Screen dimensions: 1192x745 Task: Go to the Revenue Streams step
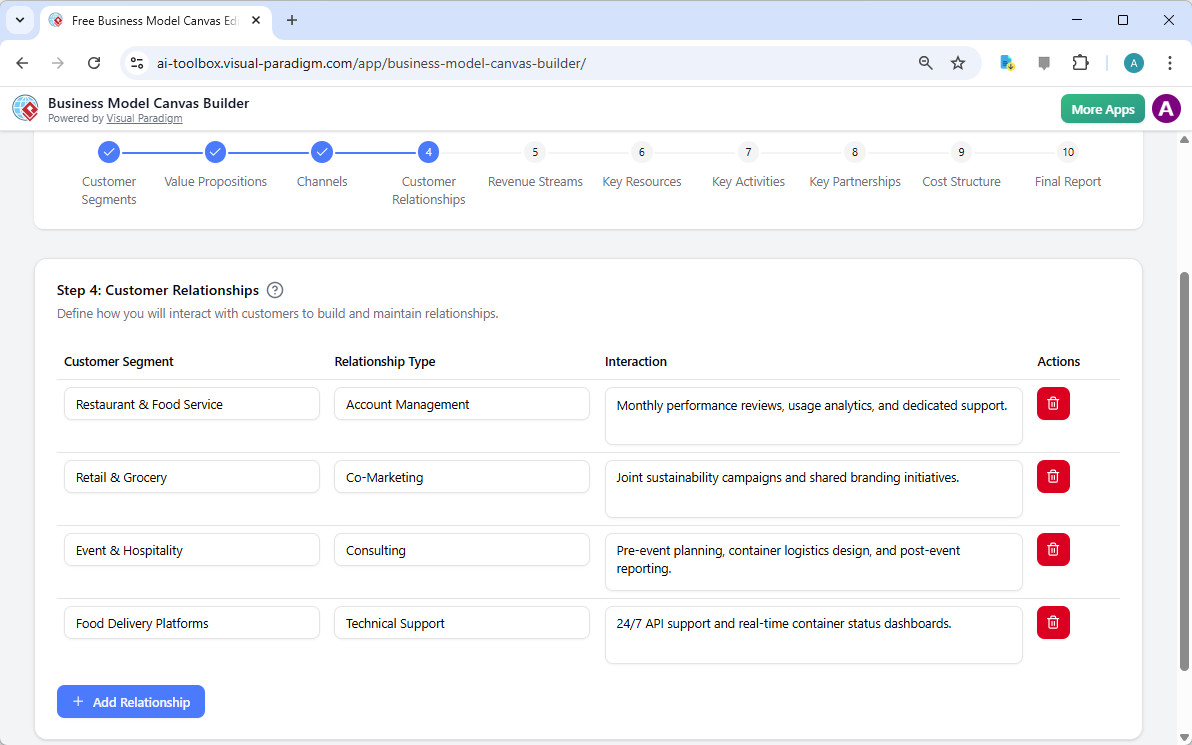(535, 152)
